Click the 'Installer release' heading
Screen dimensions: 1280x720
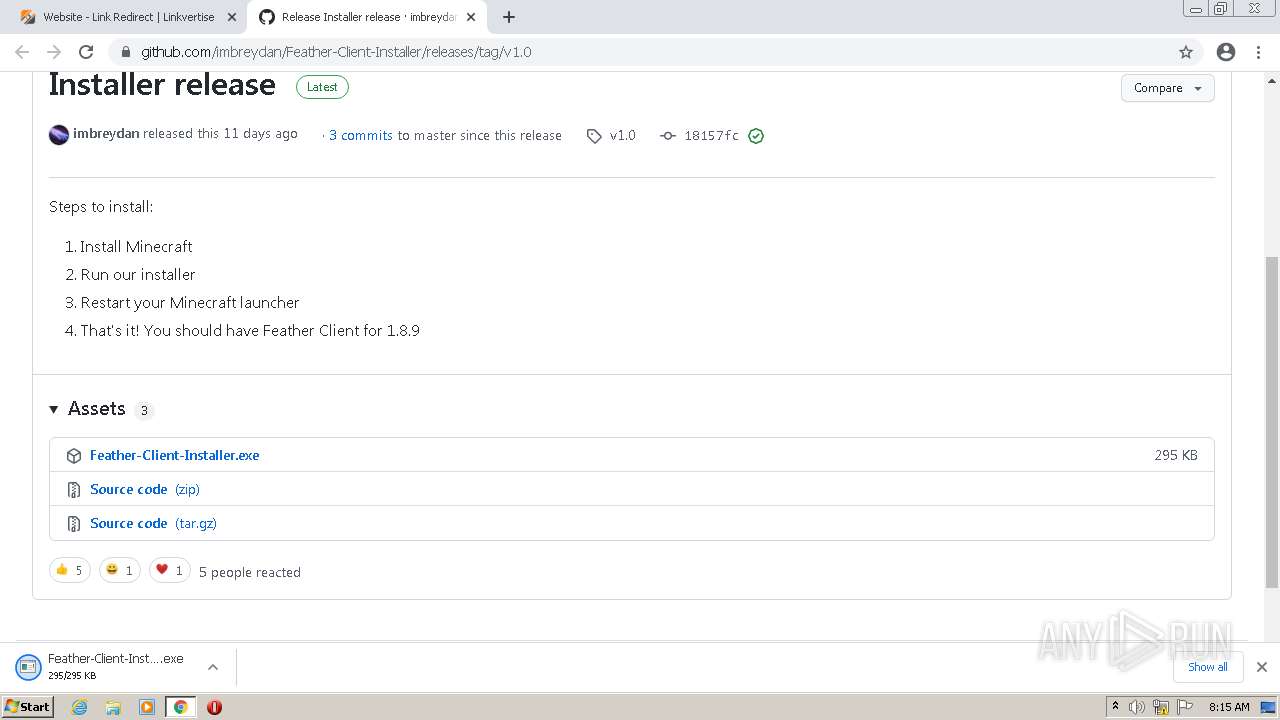click(162, 85)
